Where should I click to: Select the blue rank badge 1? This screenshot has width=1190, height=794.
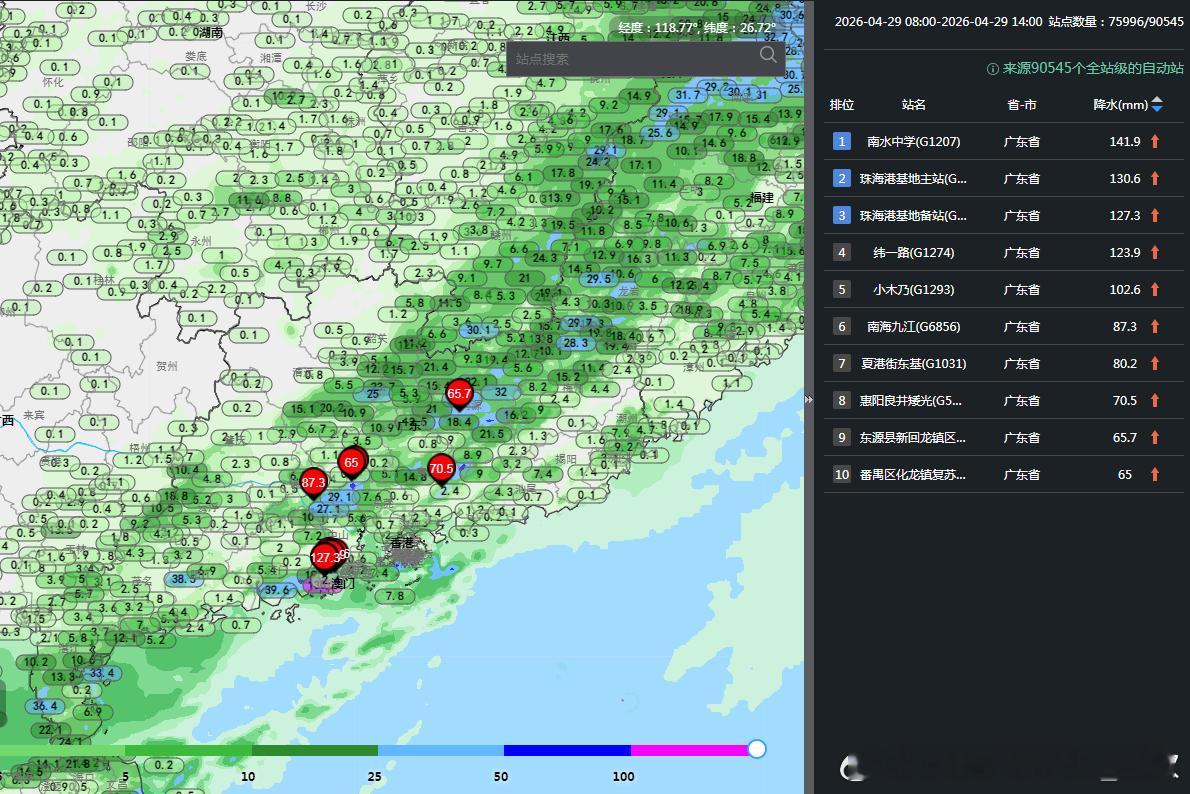[841, 141]
